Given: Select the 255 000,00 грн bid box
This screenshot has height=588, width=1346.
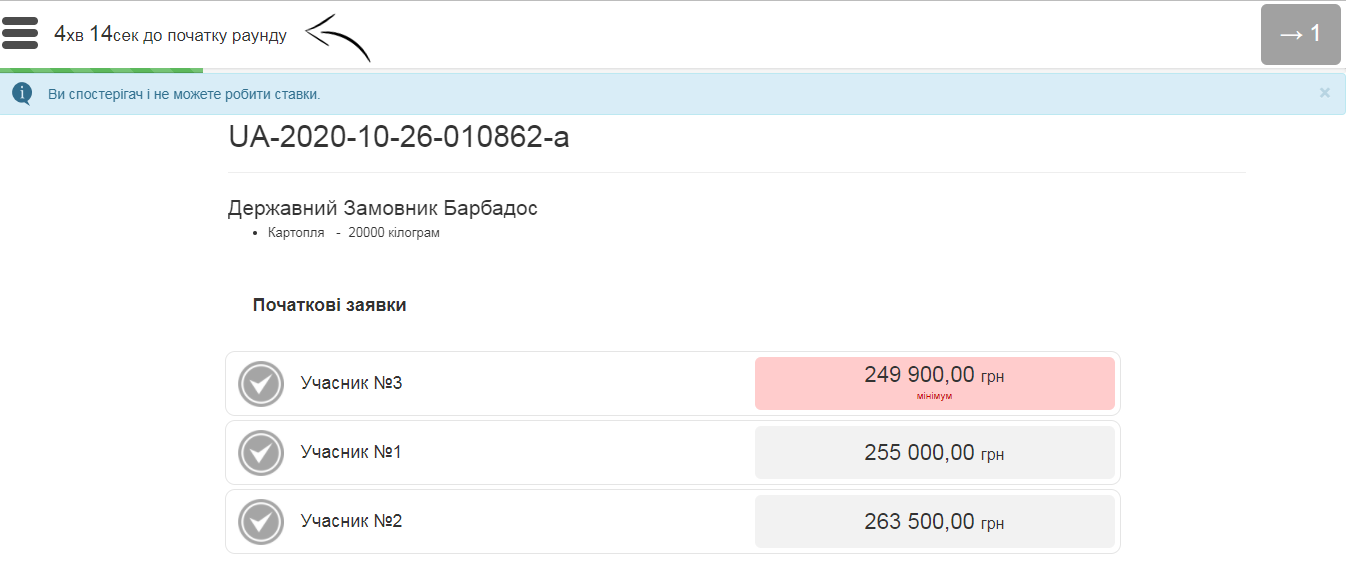Looking at the screenshot, I should (934, 453).
